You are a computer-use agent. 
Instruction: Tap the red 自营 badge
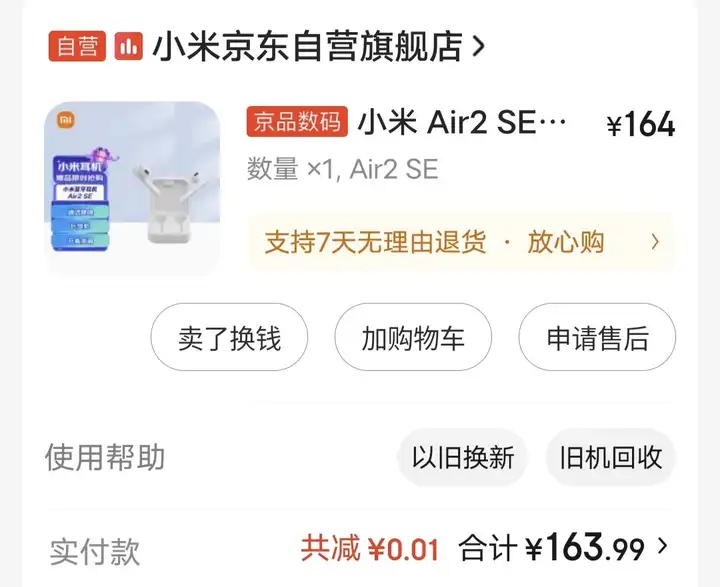click(77, 46)
